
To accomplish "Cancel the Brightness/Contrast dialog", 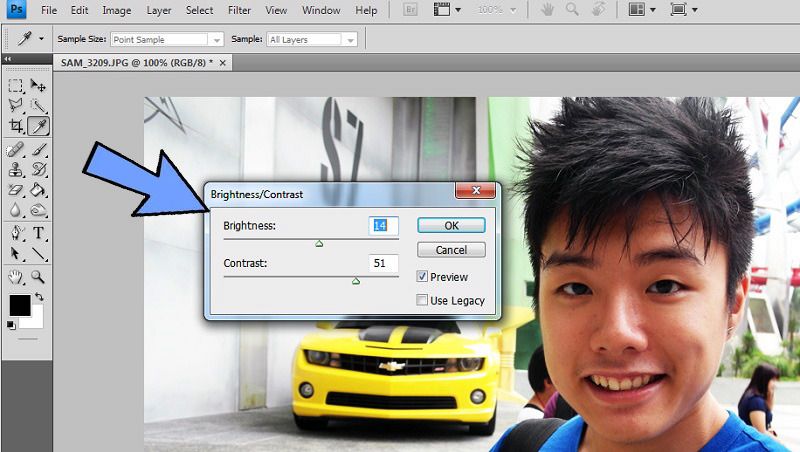I will pyautogui.click(x=451, y=250).
